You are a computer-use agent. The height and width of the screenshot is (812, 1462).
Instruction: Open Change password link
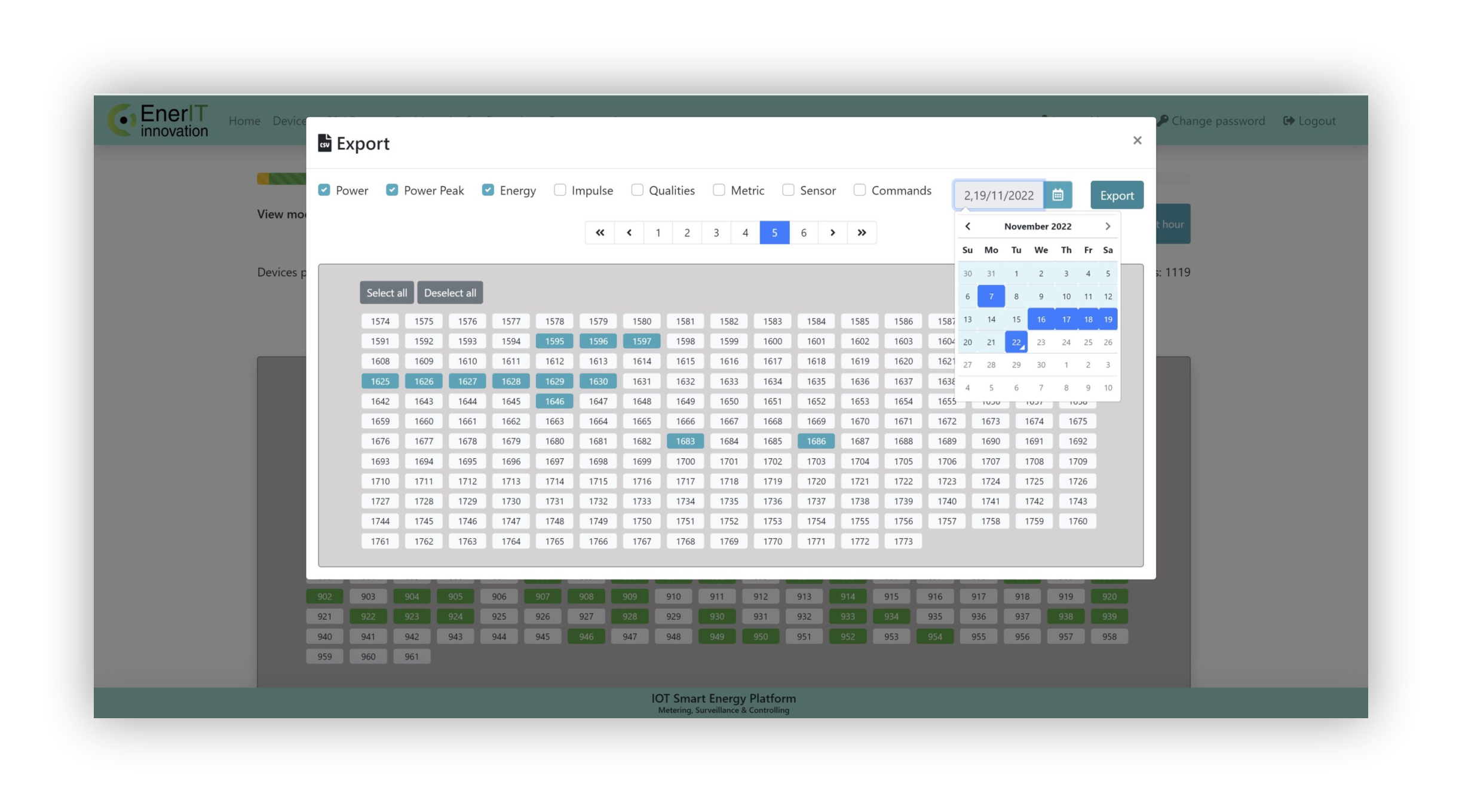pos(1211,121)
